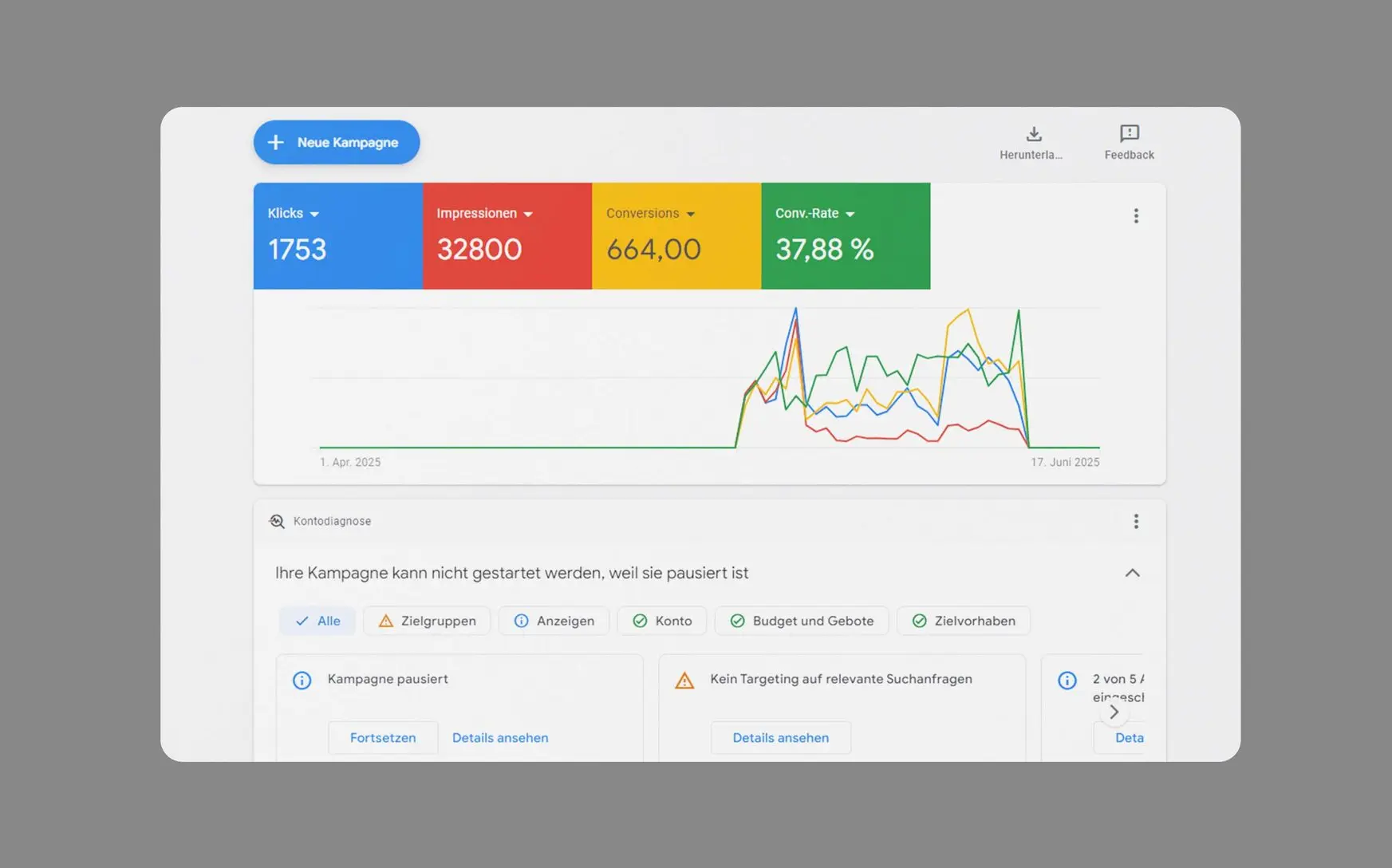Click the download (Herunterladen) icon
Viewport: 1392px width, 868px height.
point(1033,134)
